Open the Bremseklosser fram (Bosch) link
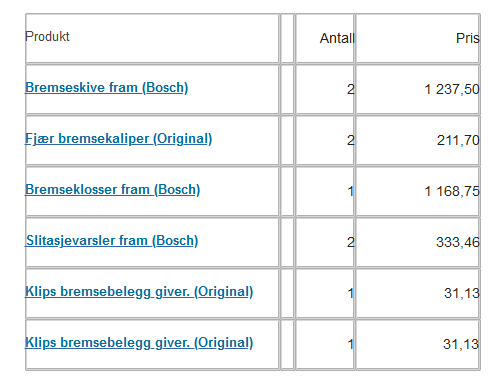The width and height of the screenshot is (488, 380). [x=113, y=190]
